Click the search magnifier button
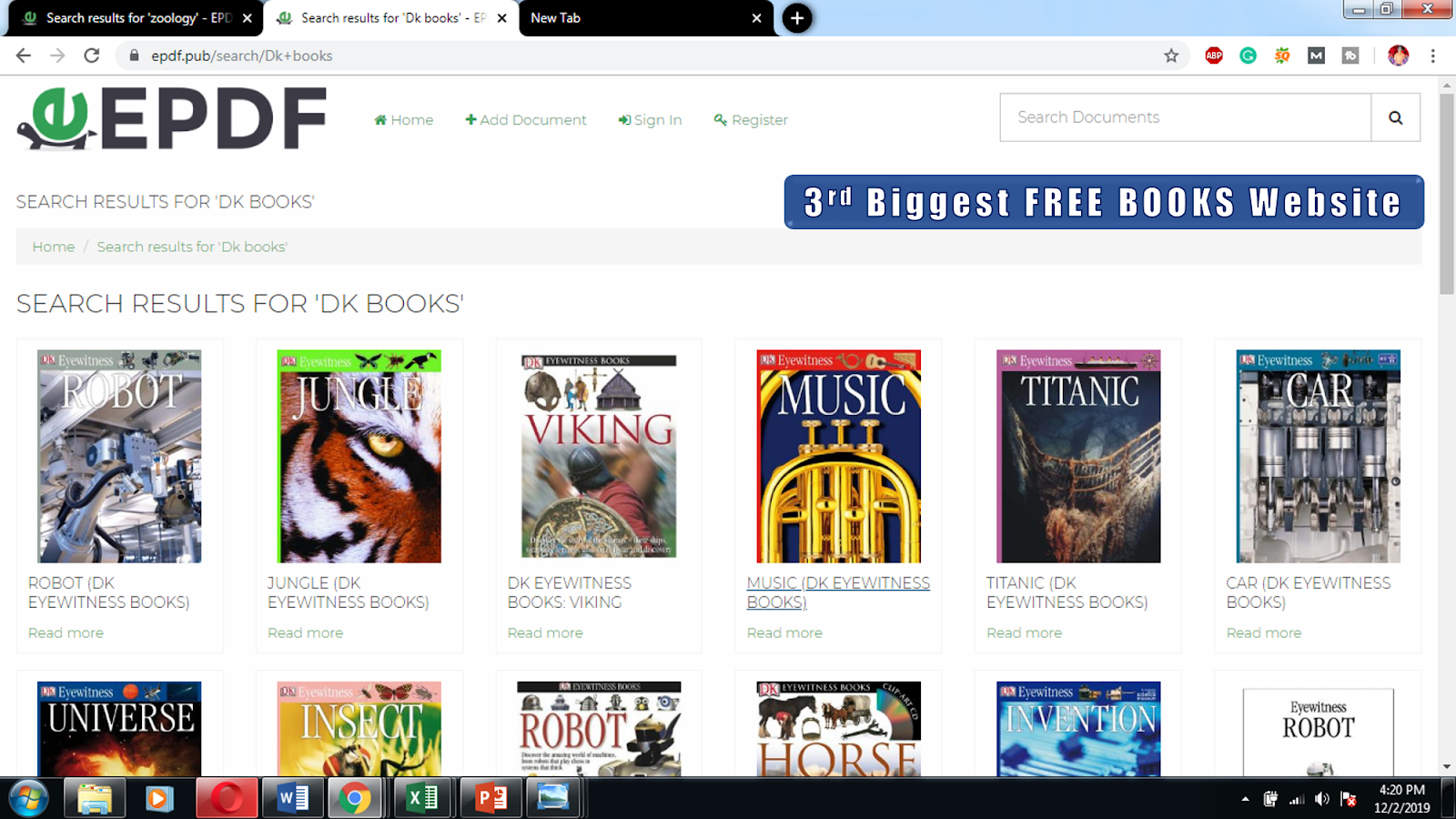 coord(1395,117)
